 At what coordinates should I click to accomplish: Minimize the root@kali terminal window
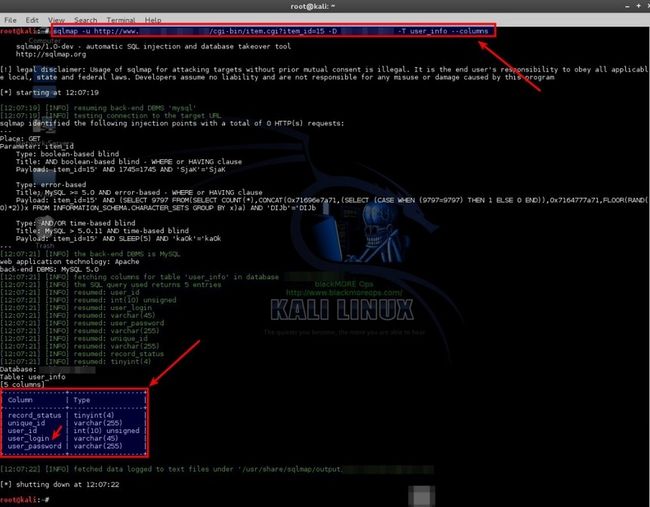628,6
